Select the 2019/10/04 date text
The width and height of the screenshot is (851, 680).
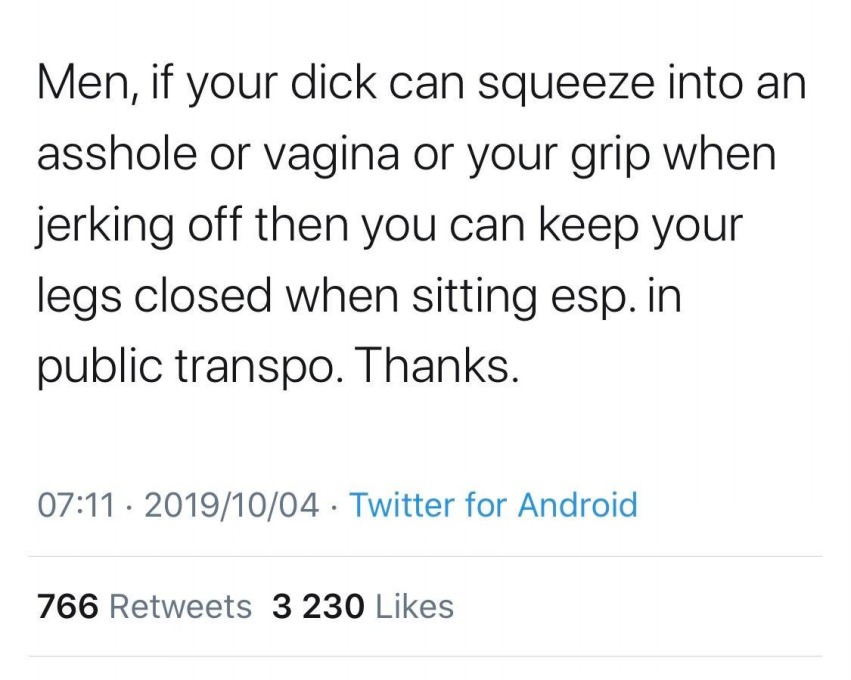232,505
